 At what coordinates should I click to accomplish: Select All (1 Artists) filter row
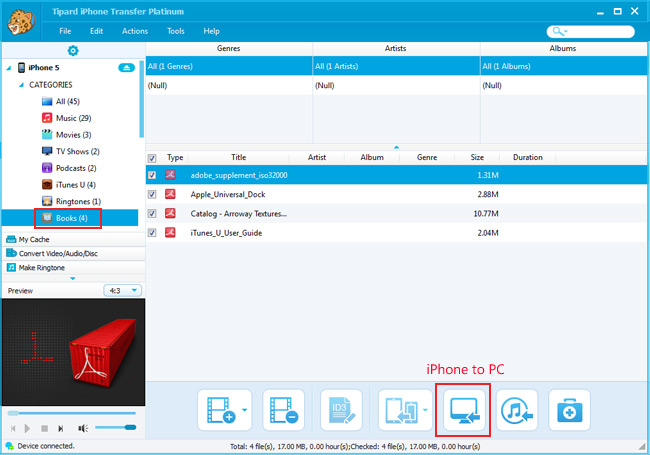pyautogui.click(x=396, y=66)
